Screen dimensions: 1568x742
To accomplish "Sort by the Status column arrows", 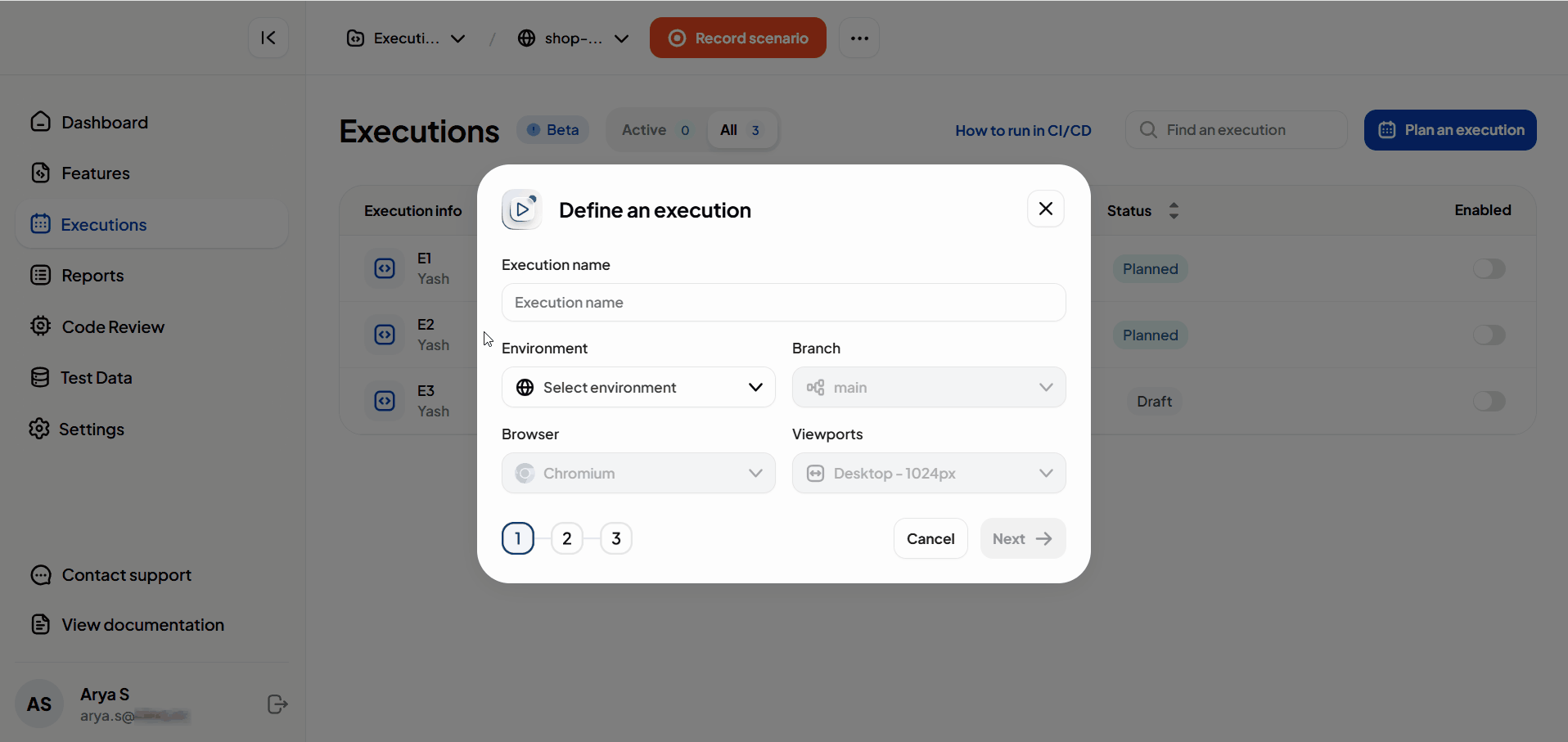I will [x=1174, y=211].
